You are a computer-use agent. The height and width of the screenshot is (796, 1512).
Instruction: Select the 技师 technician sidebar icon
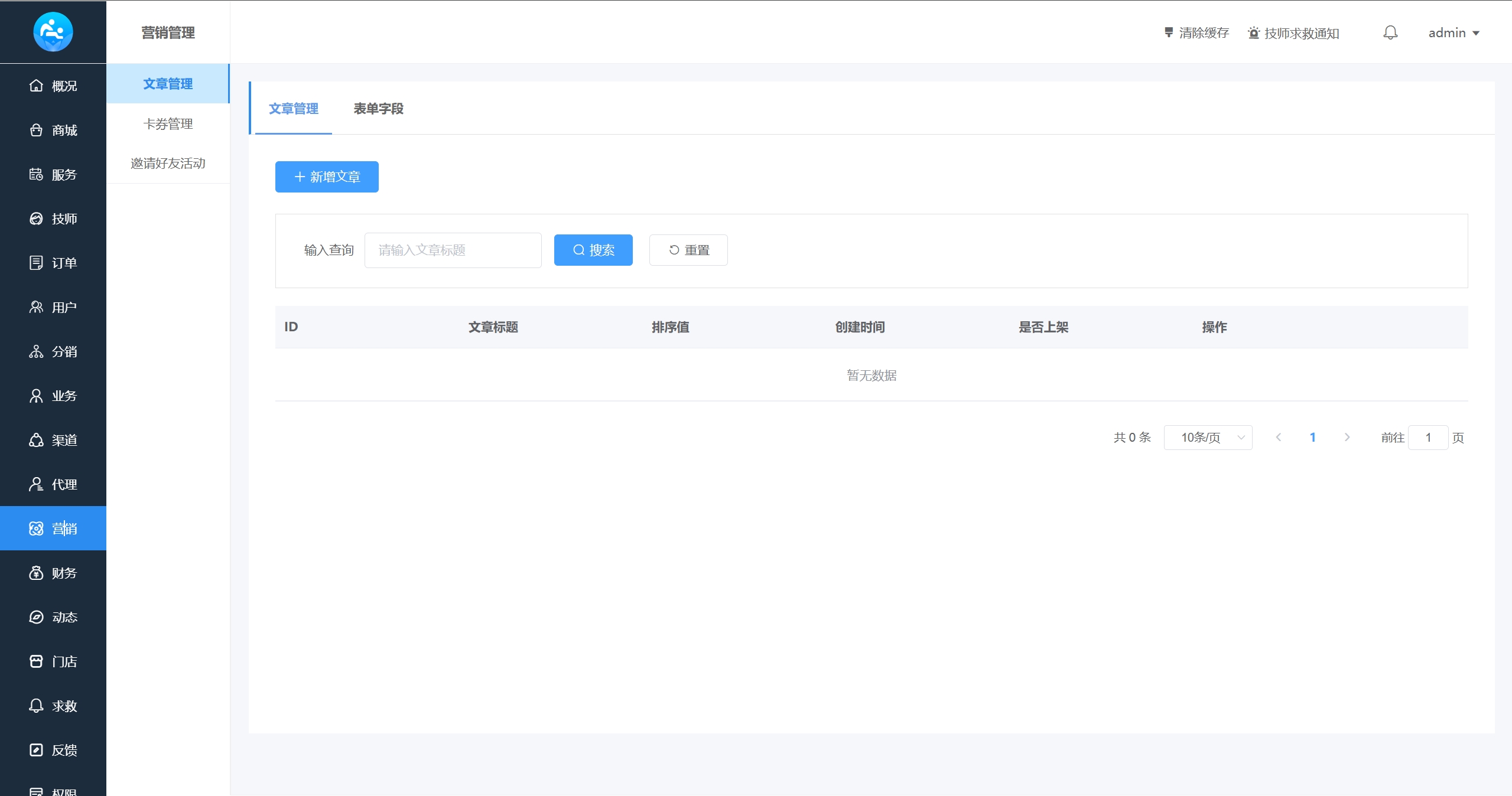36,218
